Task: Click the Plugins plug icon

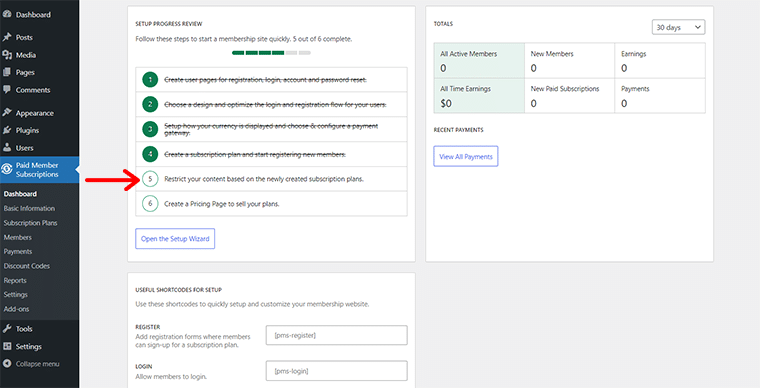Action: [x=7, y=130]
